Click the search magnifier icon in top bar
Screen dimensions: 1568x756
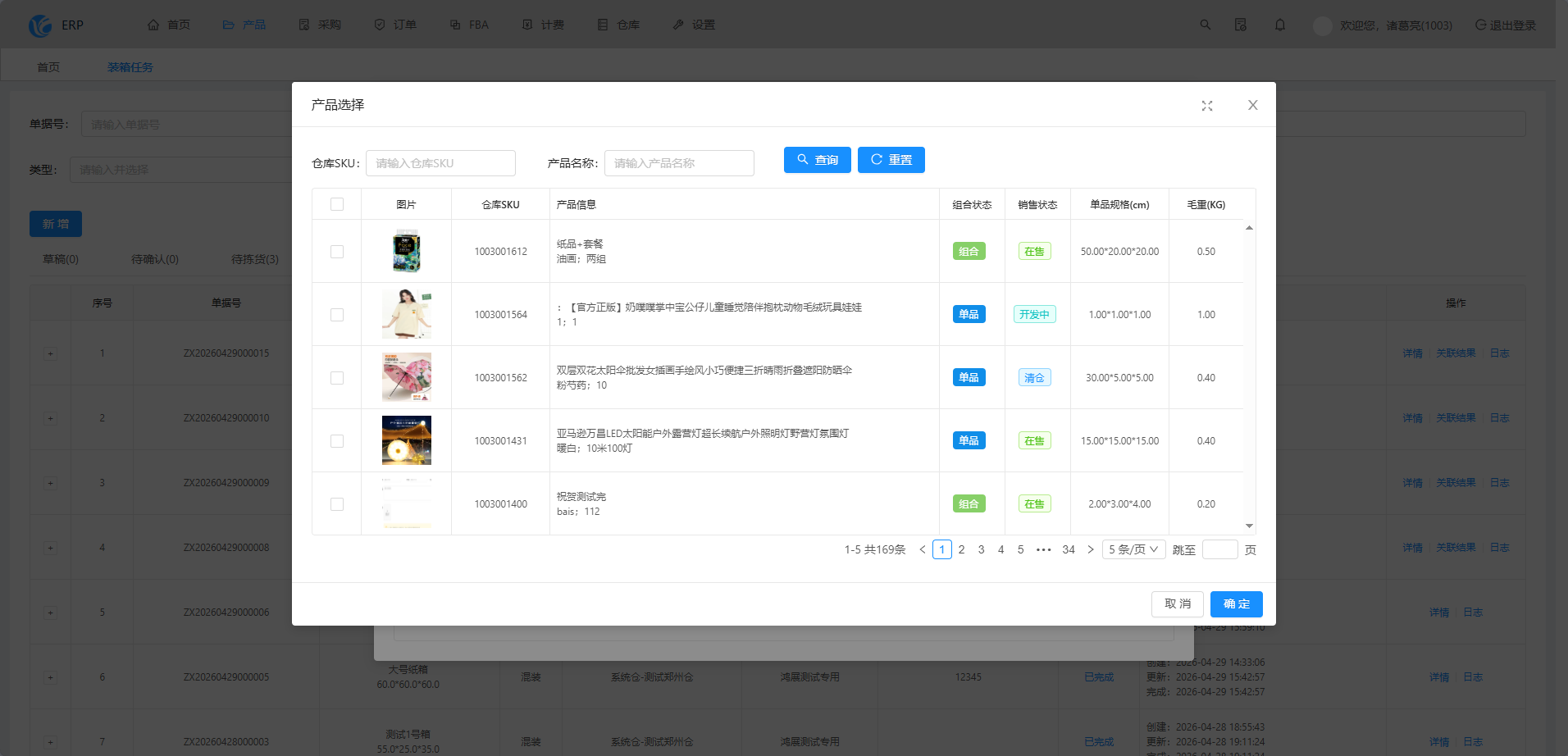[1206, 25]
